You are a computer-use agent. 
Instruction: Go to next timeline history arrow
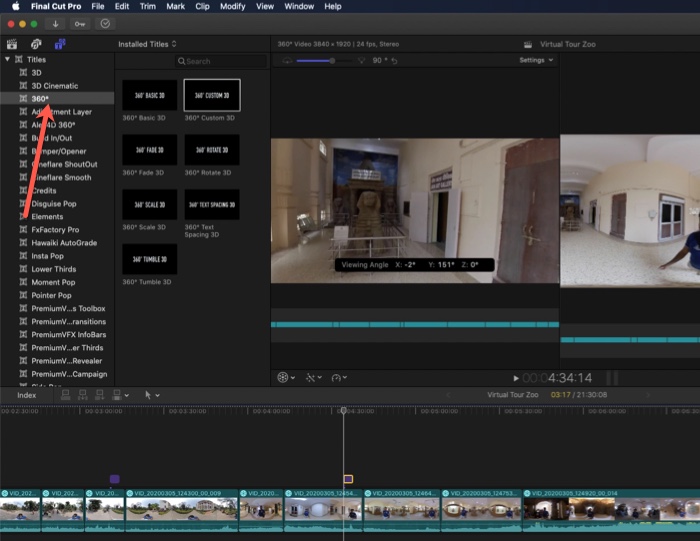pos(648,395)
